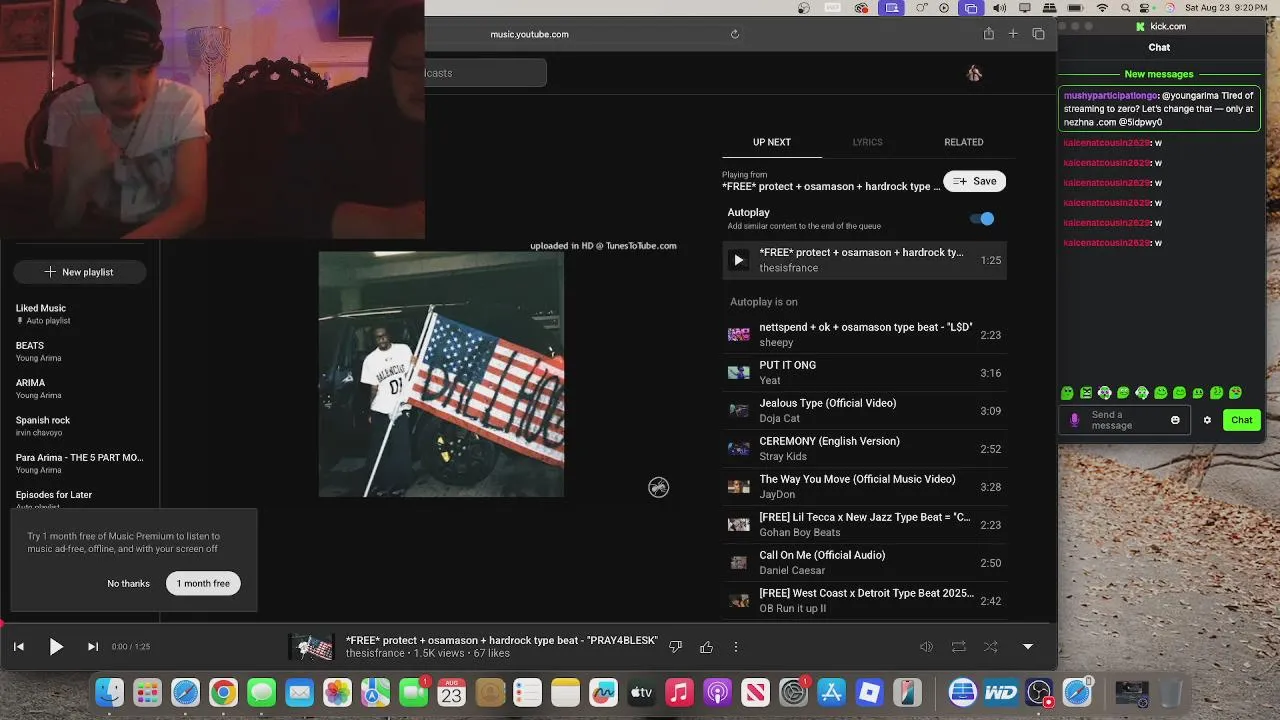Viewport: 1280px width, 720px height.
Task: Collapse the player page arrow
Action: [1028, 647]
